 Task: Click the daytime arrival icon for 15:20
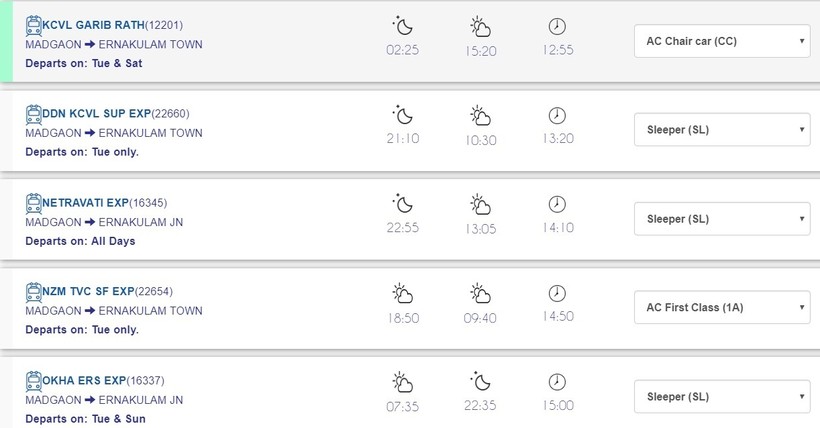(481, 26)
